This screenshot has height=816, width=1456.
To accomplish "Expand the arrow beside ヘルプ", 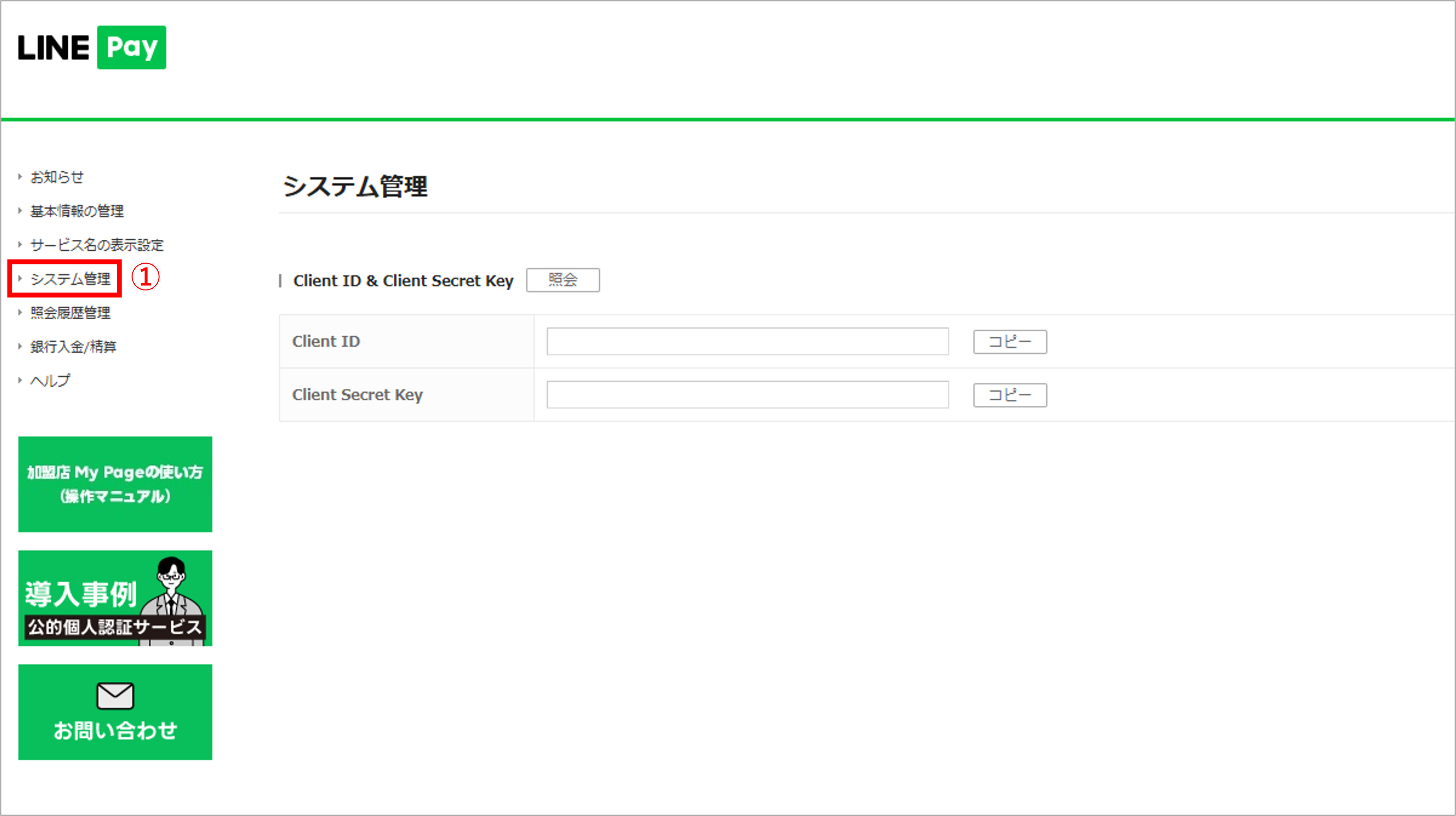I will (x=20, y=380).
